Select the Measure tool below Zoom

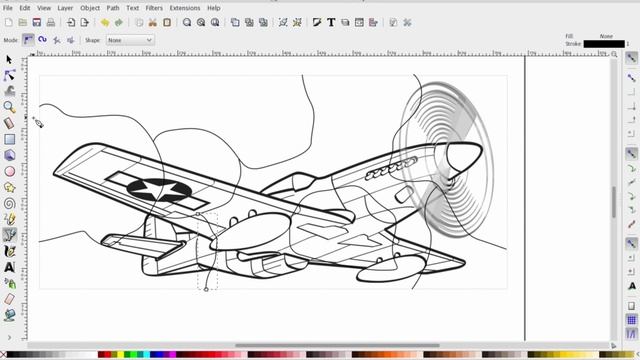pyautogui.click(x=9, y=123)
